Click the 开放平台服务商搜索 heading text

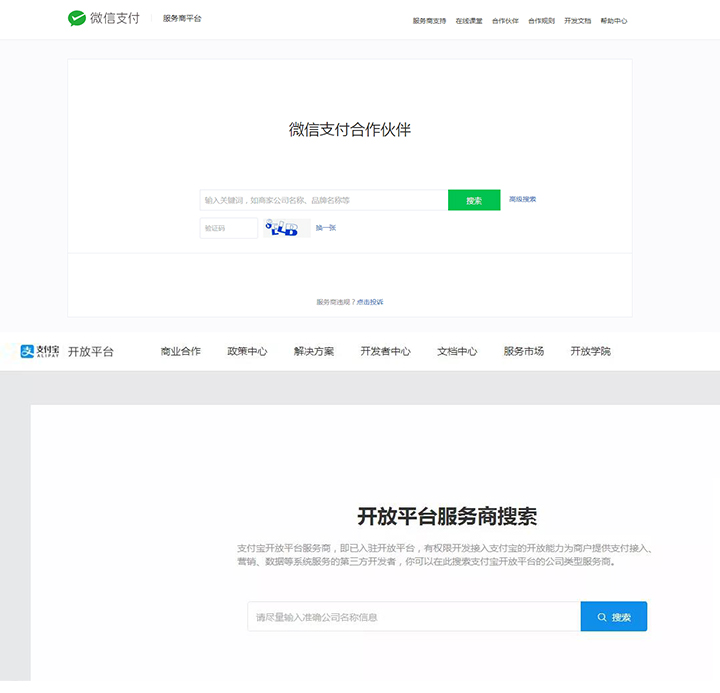tap(447, 516)
